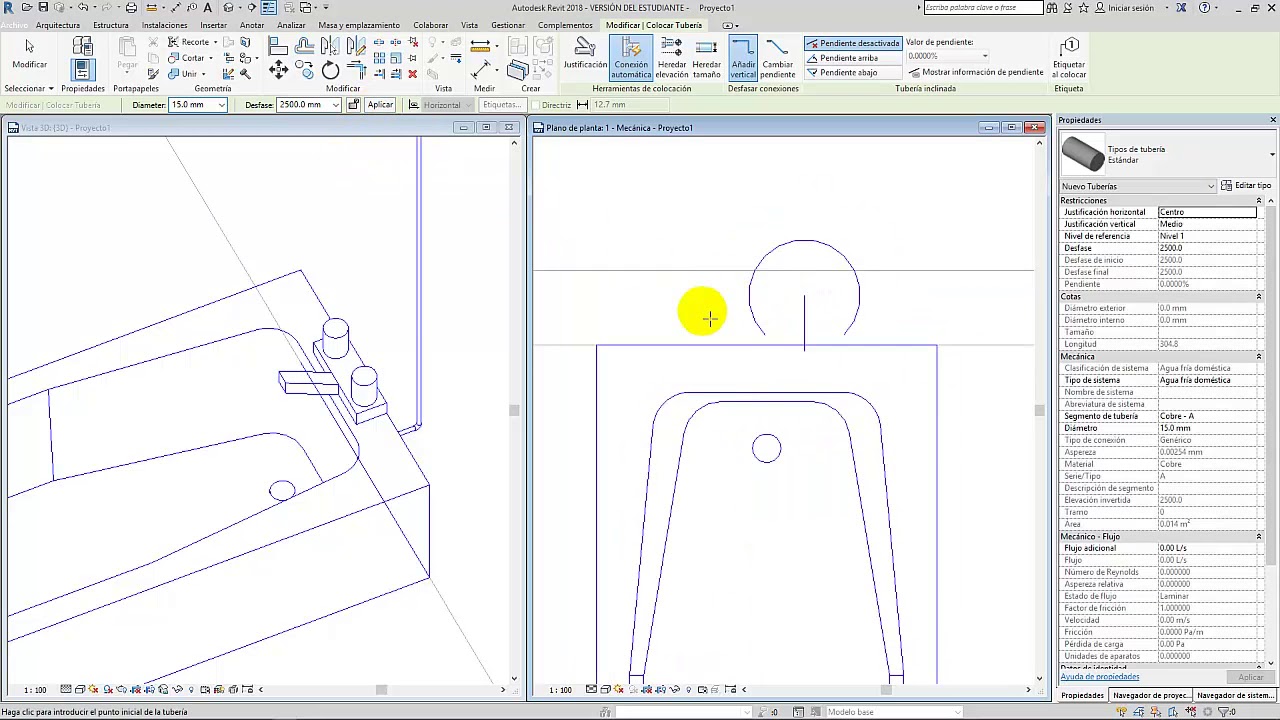Switch to Navegador de proyectos tab
Viewport: 1280px width, 720px height.
[1151, 696]
